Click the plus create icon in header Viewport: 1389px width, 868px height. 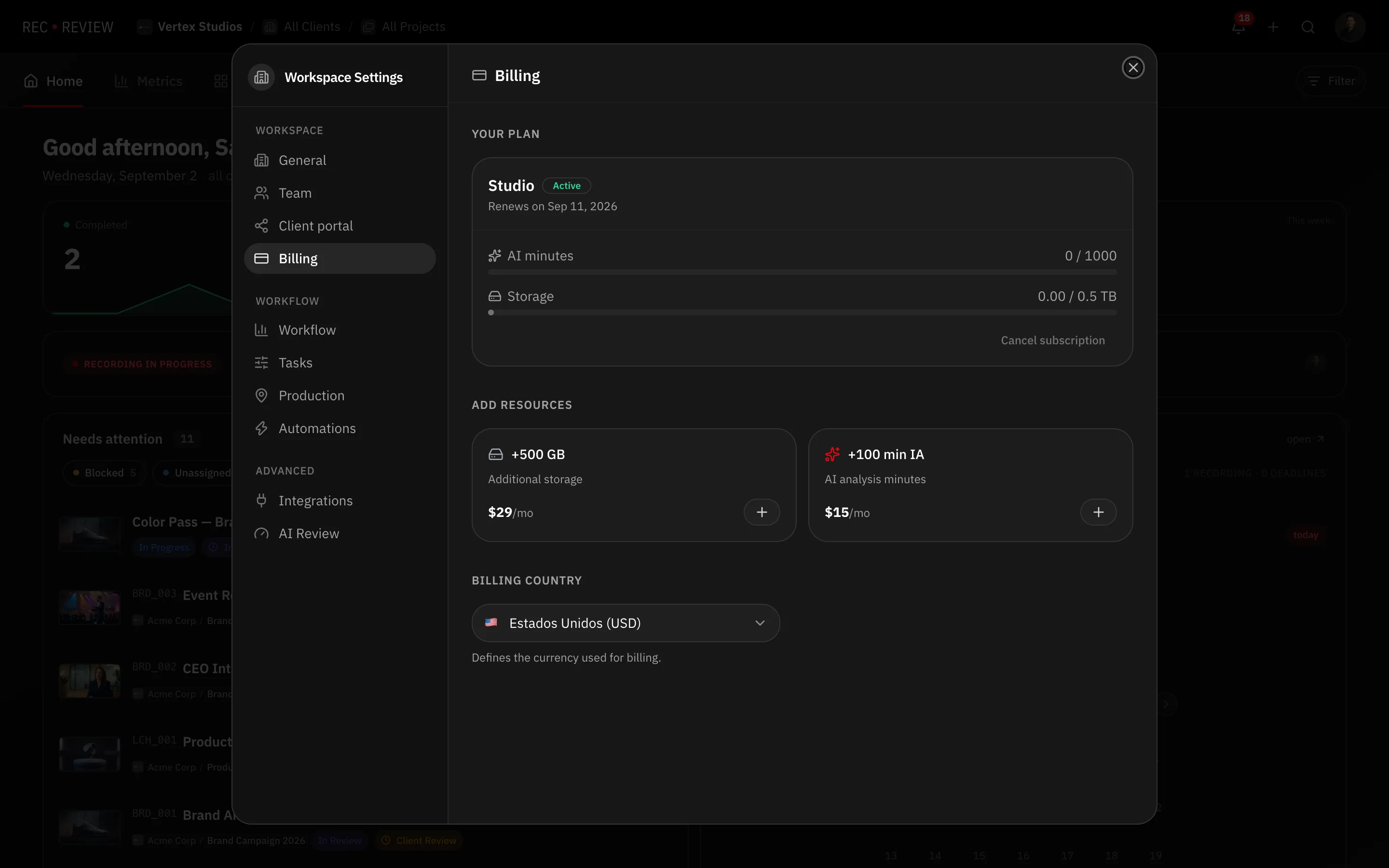[1273, 27]
